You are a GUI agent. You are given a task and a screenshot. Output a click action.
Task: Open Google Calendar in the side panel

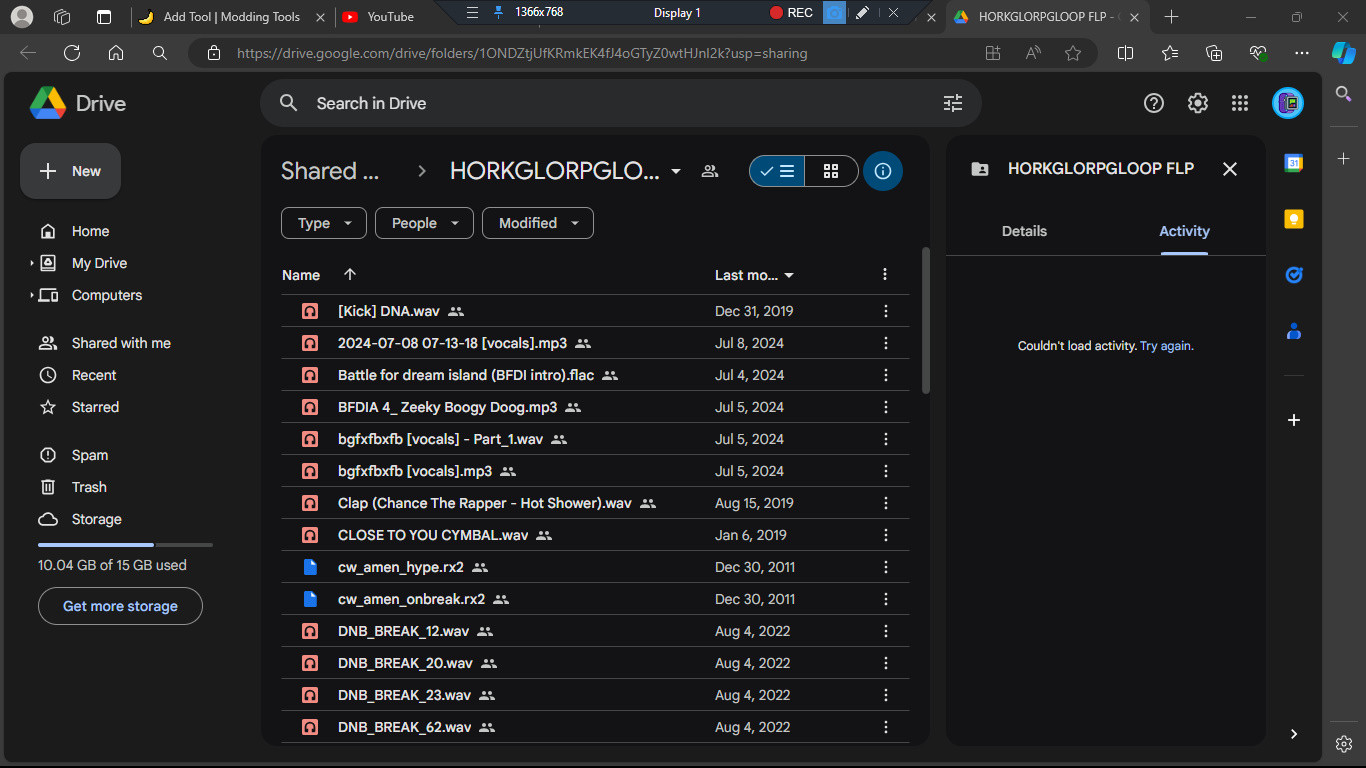[1293, 162]
